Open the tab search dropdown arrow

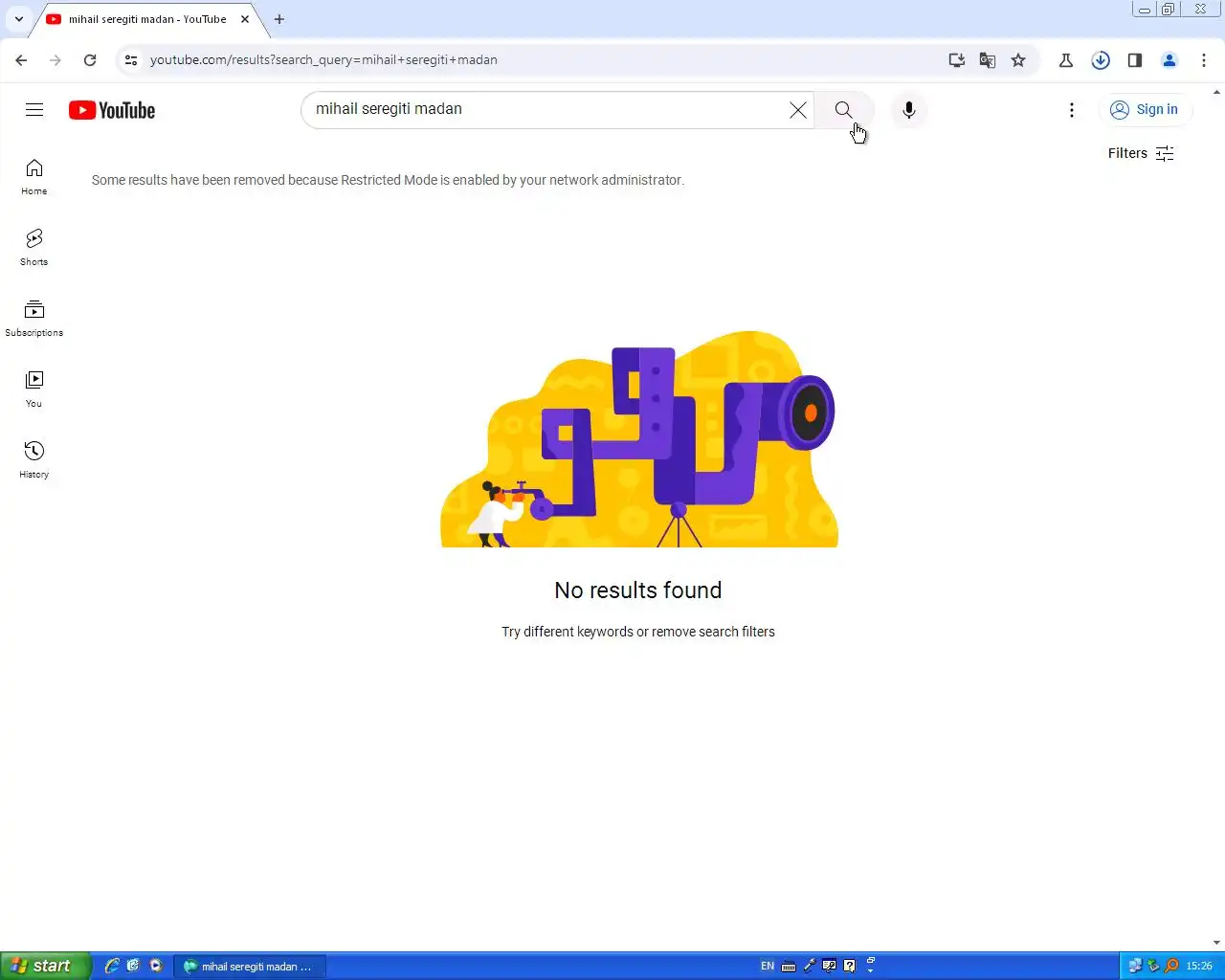tap(19, 19)
